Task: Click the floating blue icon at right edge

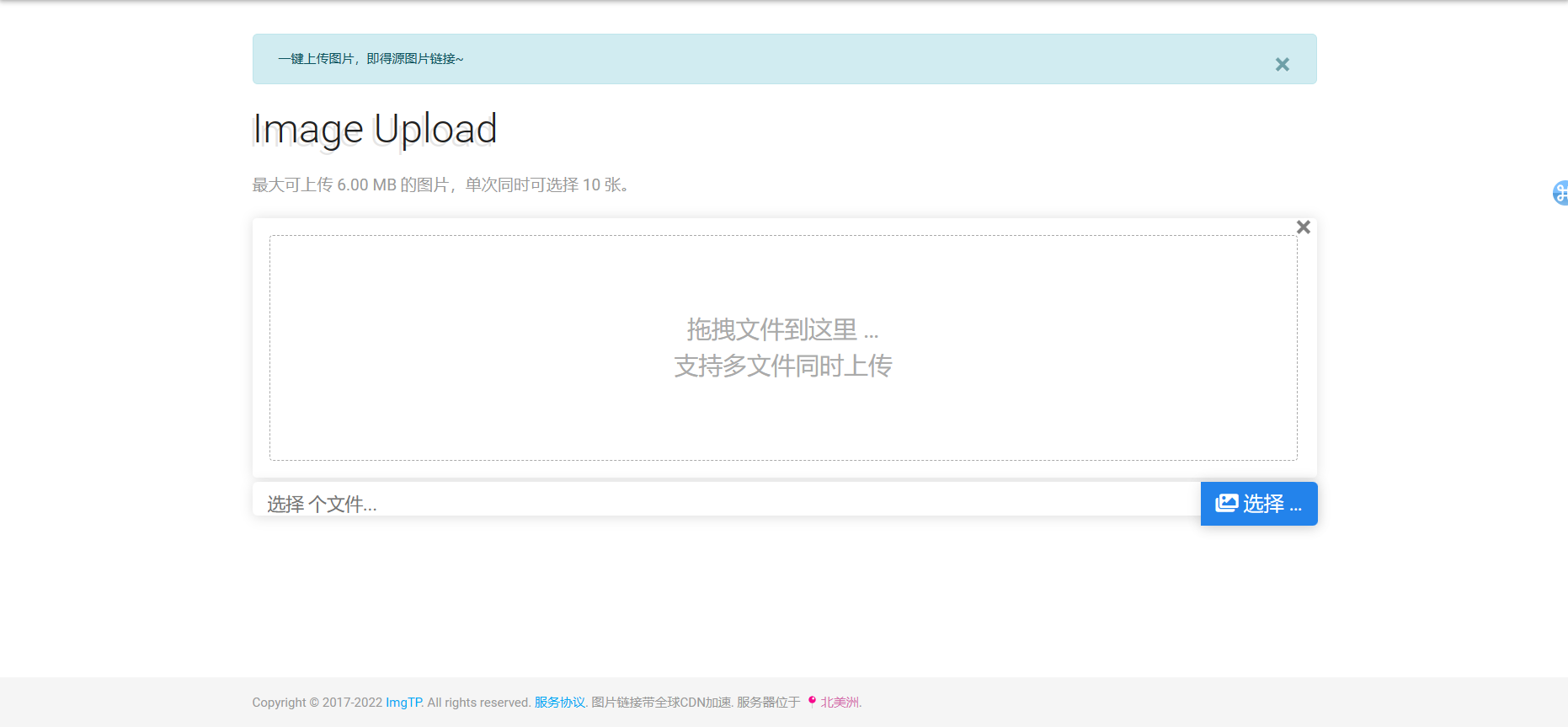Action: pos(1560,193)
